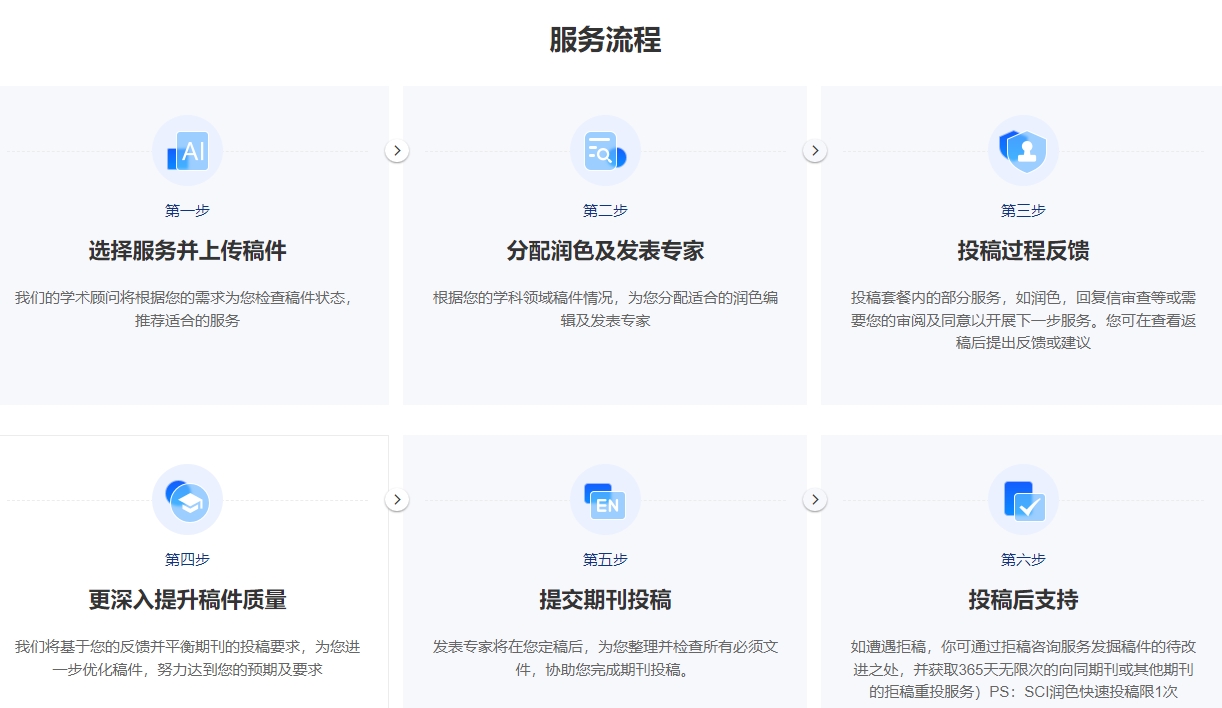Click the chevron between step five and six
The image size is (1222, 708).
(815, 498)
